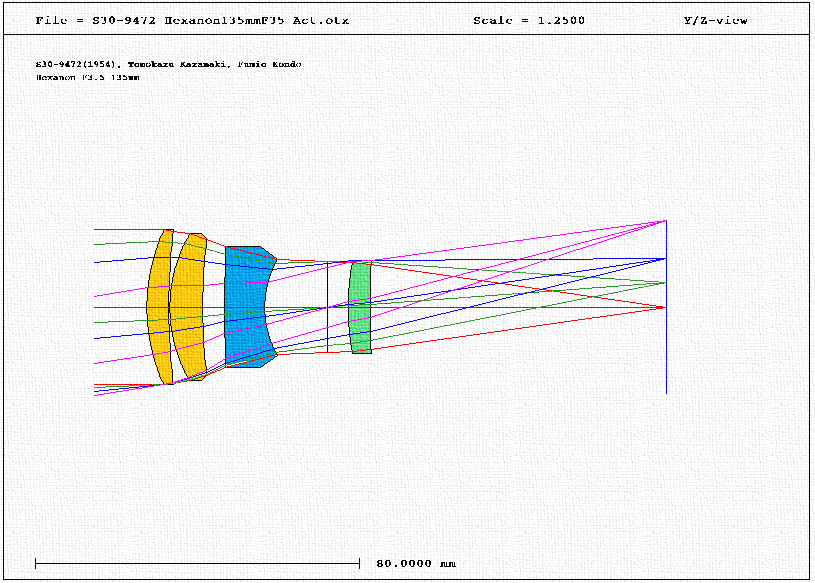
Task: Click the black aperture stop line
Action: point(327,308)
